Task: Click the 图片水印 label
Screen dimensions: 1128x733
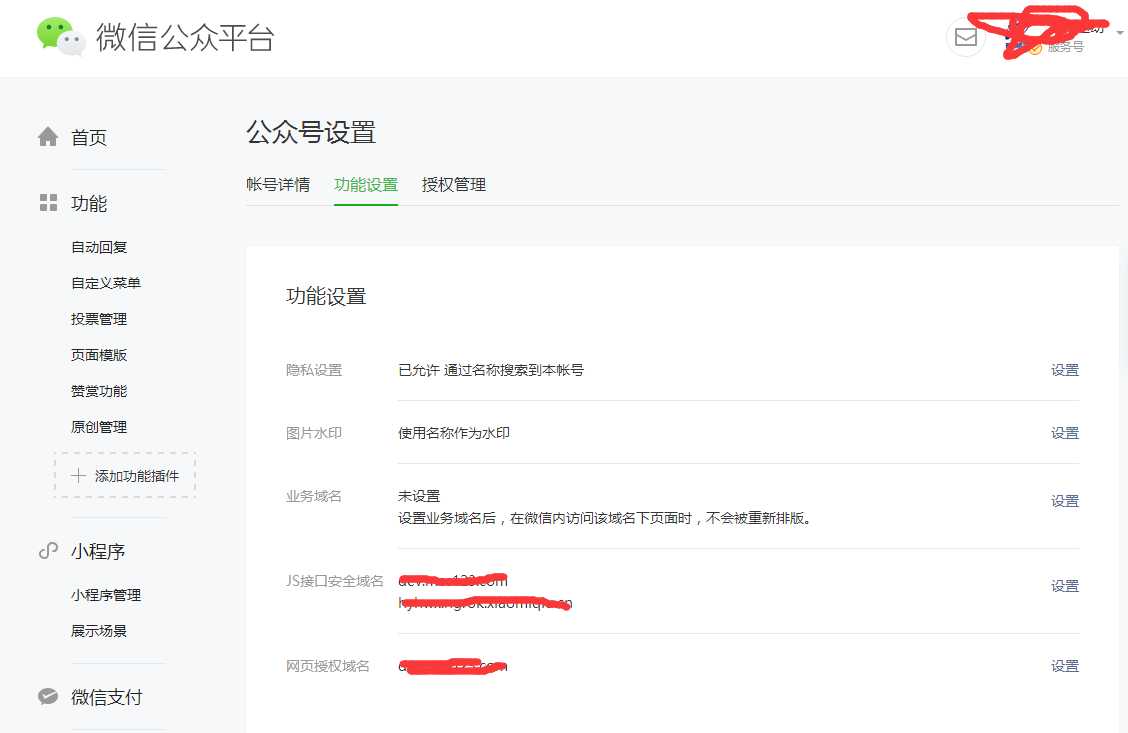Action: [314, 433]
